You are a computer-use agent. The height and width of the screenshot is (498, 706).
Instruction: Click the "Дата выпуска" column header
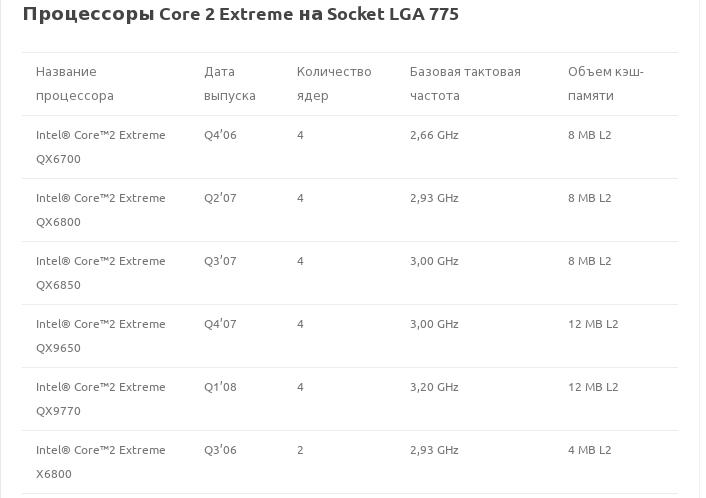[229, 84]
